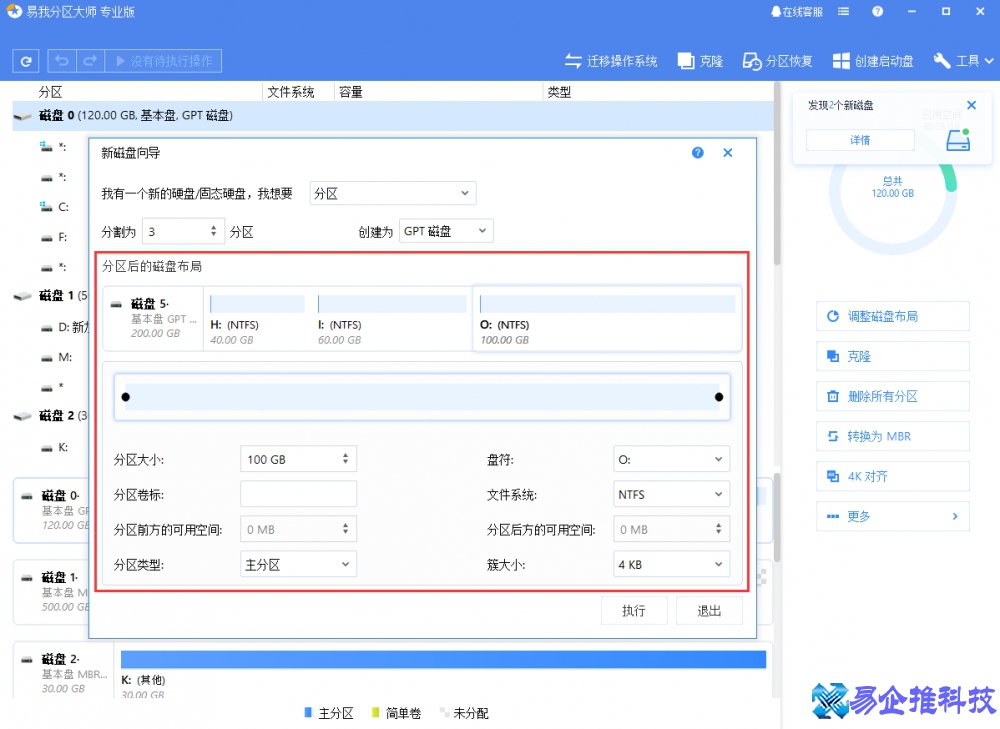Click the refresh disk list icon
Image resolution: width=1000 pixels, height=729 pixels.
click(25, 60)
